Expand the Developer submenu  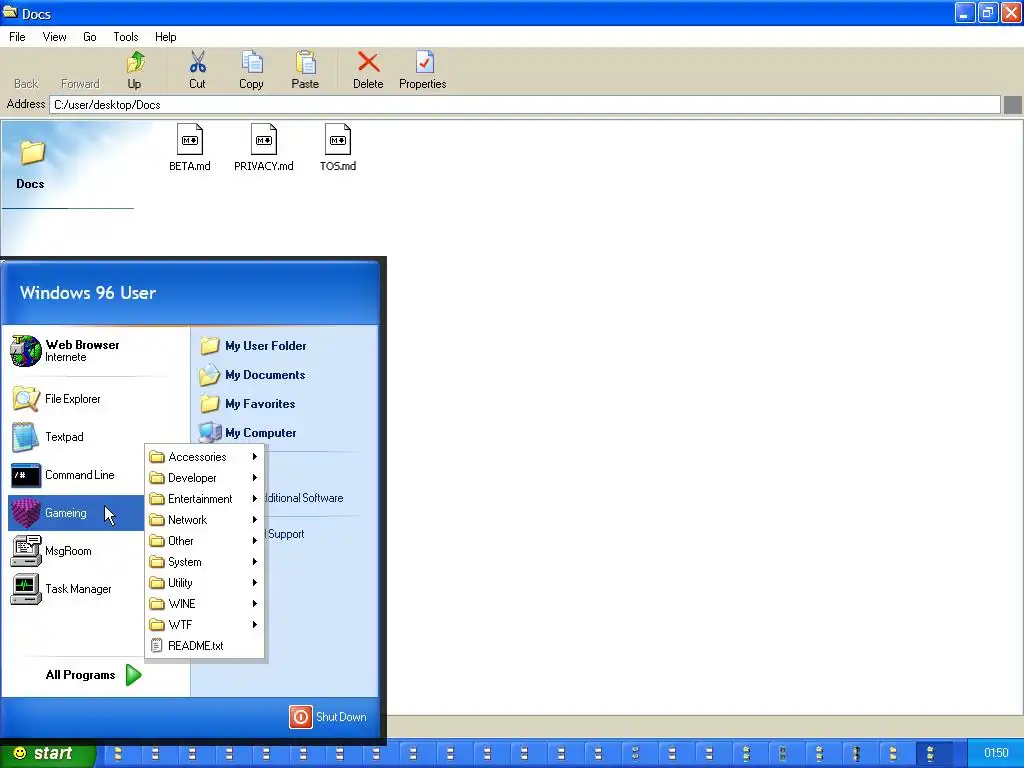click(x=204, y=477)
